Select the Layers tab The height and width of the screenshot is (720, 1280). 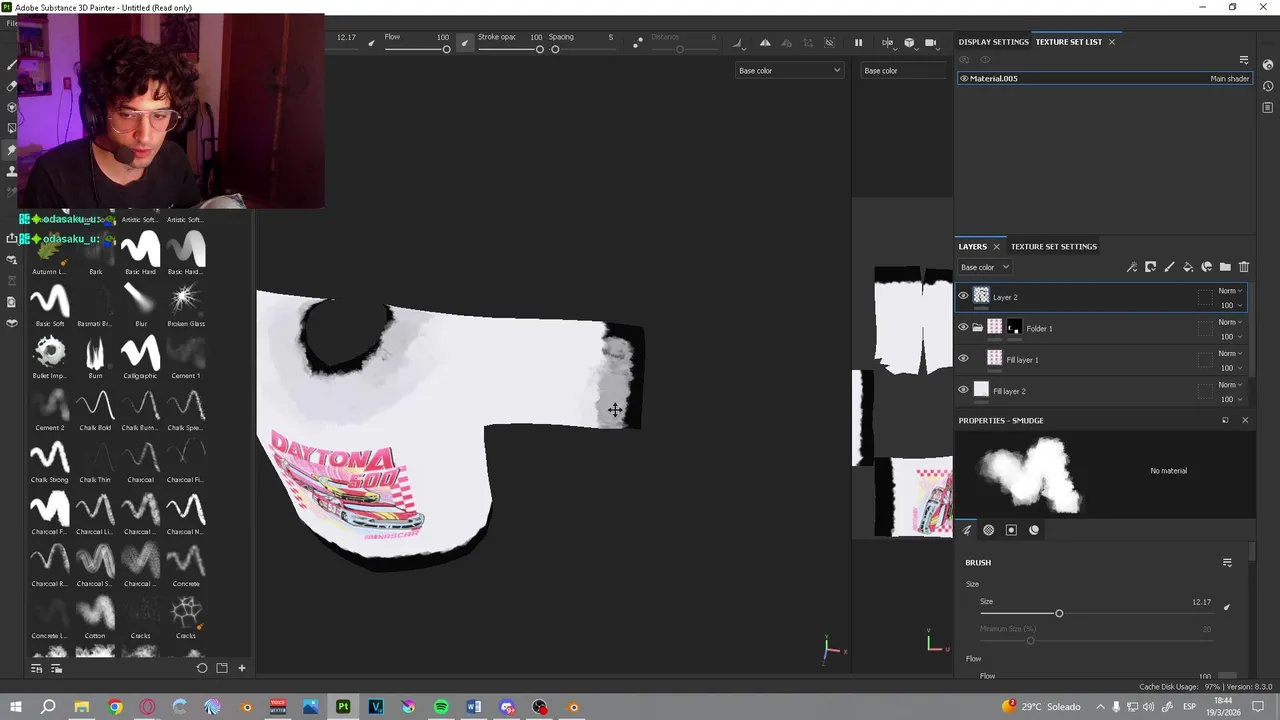coord(972,246)
